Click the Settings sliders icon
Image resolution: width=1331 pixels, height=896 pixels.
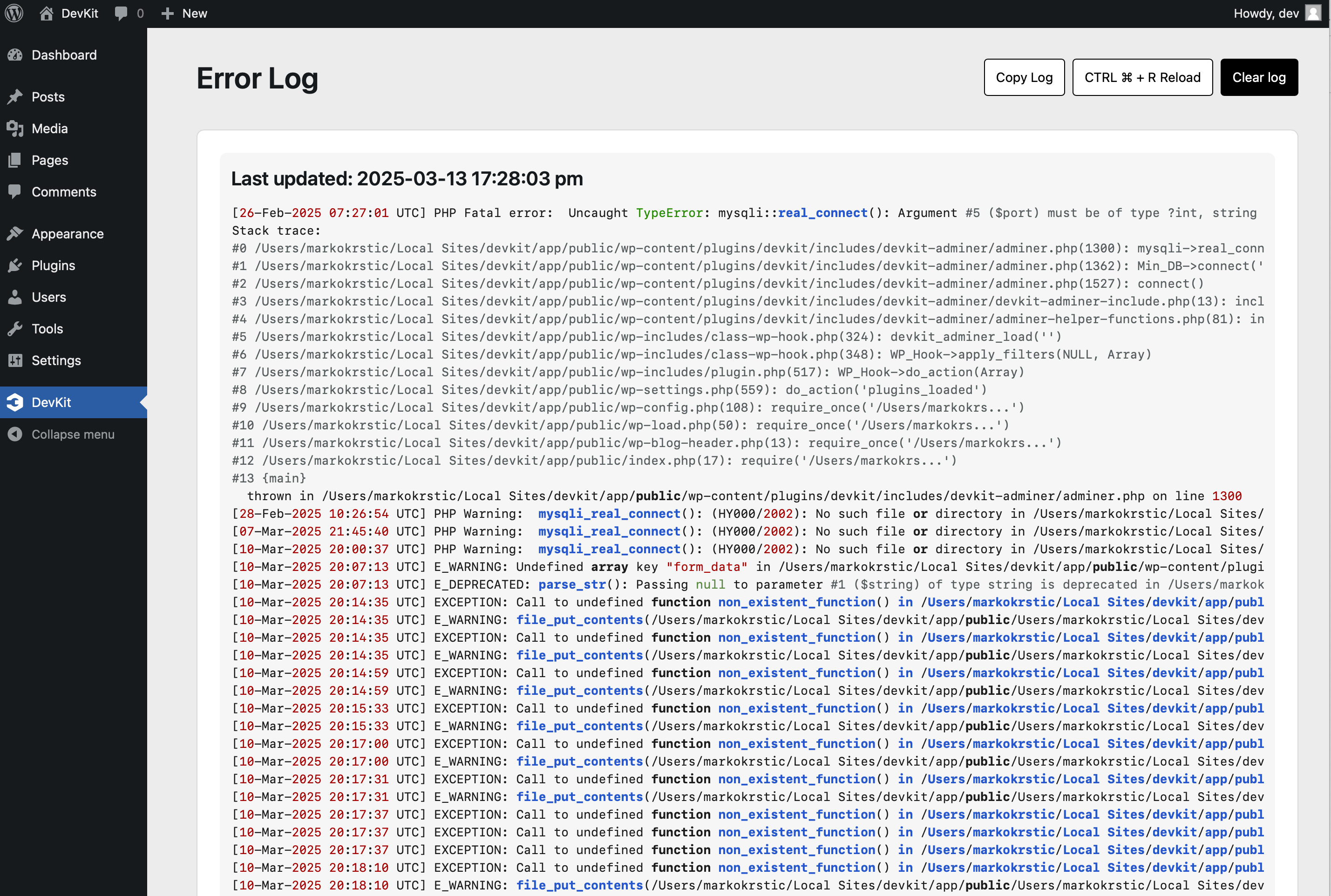coord(15,360)
